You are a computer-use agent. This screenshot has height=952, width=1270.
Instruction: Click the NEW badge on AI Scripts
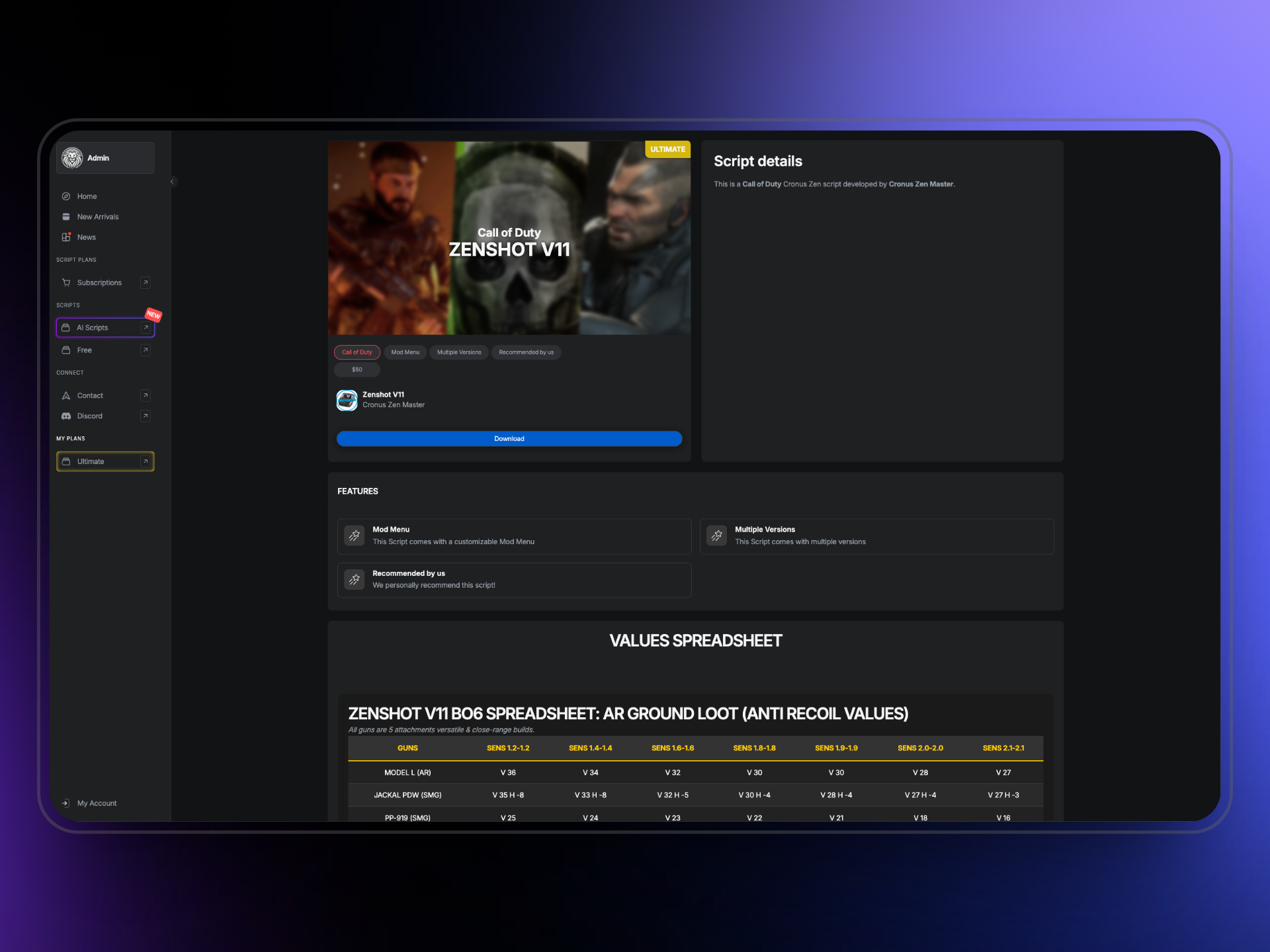click(153, 315)
